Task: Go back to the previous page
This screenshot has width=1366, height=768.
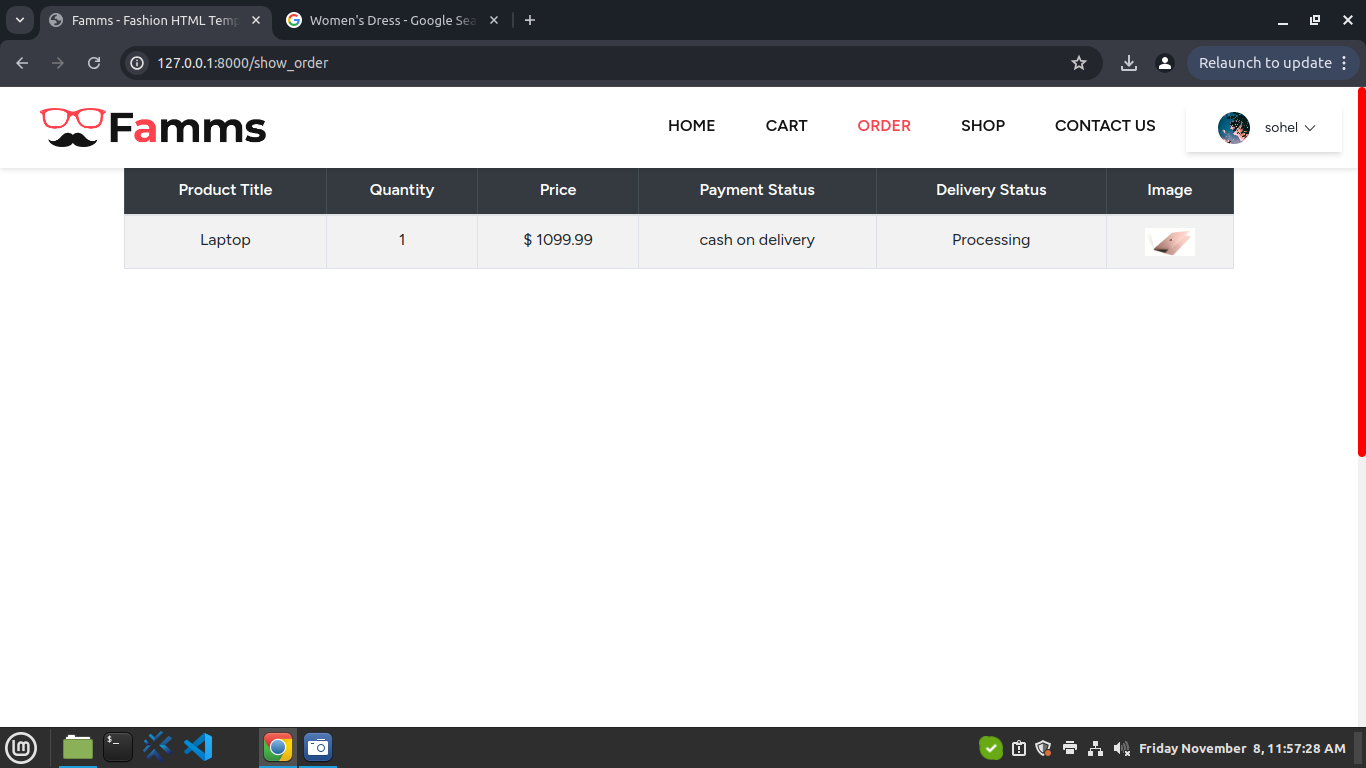Action: click(x=22, y=63)
